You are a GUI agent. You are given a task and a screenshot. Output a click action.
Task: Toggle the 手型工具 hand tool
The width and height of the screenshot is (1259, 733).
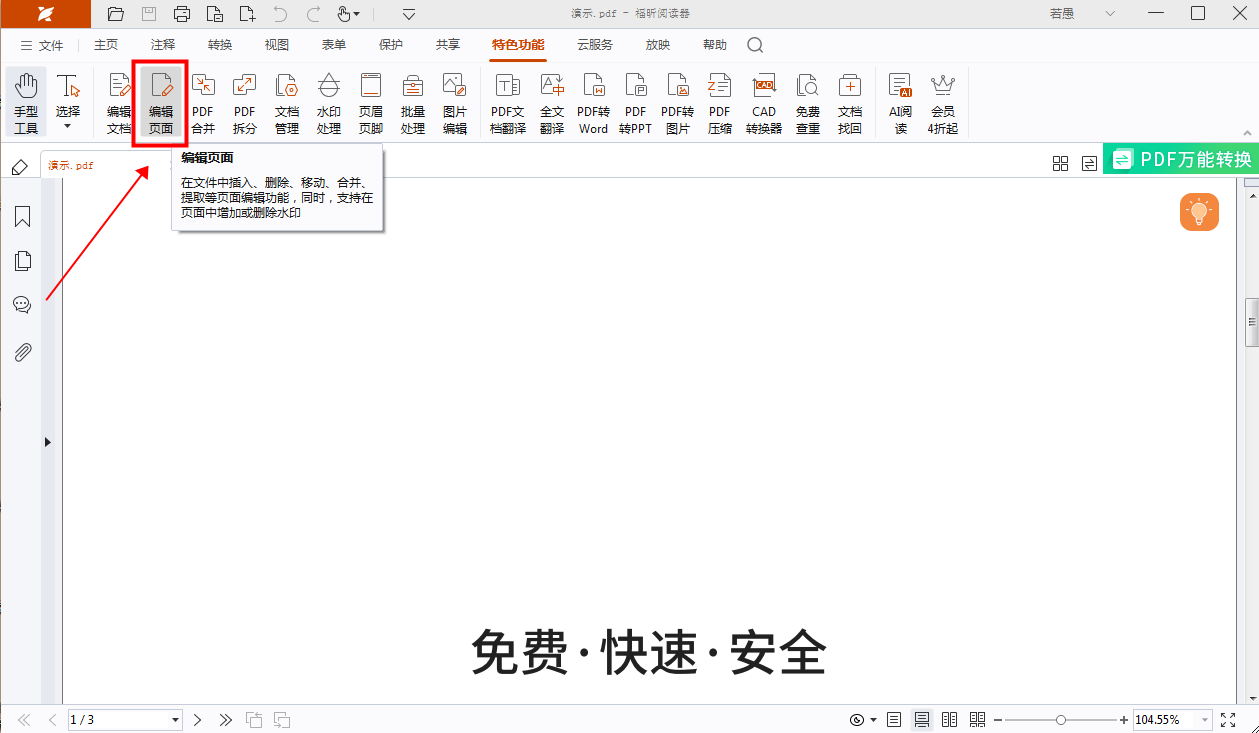(26, 100)
